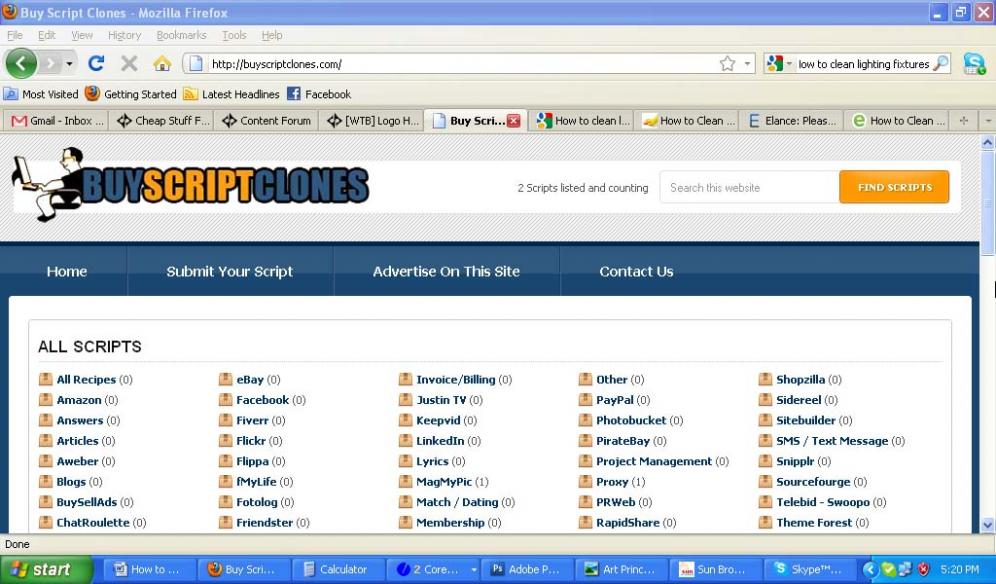
Task: Click the Stop loading X icon
Action: click(x=129, y=64)
